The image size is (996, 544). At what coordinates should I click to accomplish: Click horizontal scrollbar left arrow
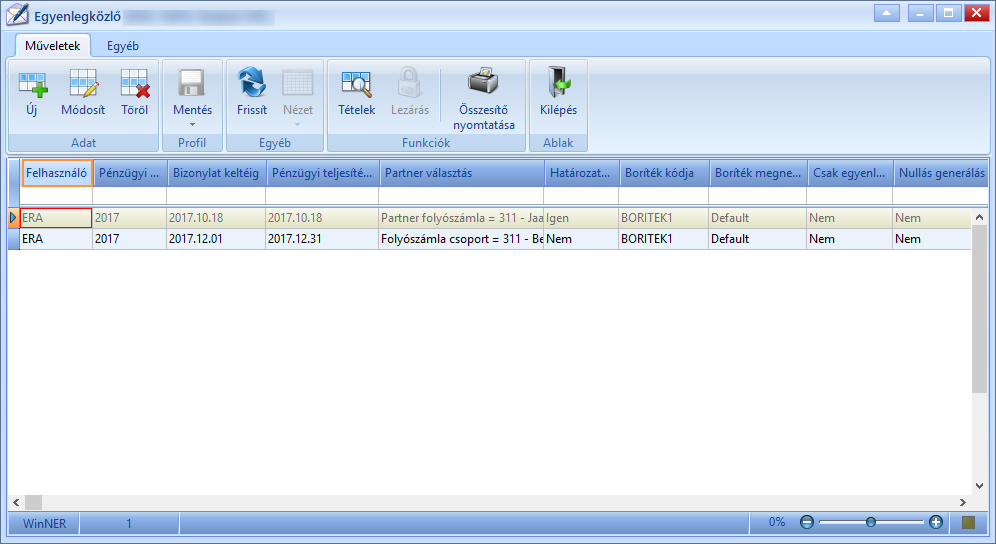pos(16,502)
